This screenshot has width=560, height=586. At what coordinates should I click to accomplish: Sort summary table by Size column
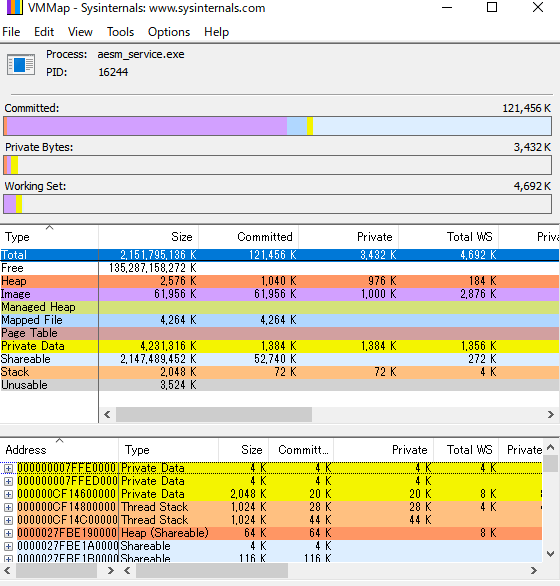pyautogui.click(x=148, y=237)
